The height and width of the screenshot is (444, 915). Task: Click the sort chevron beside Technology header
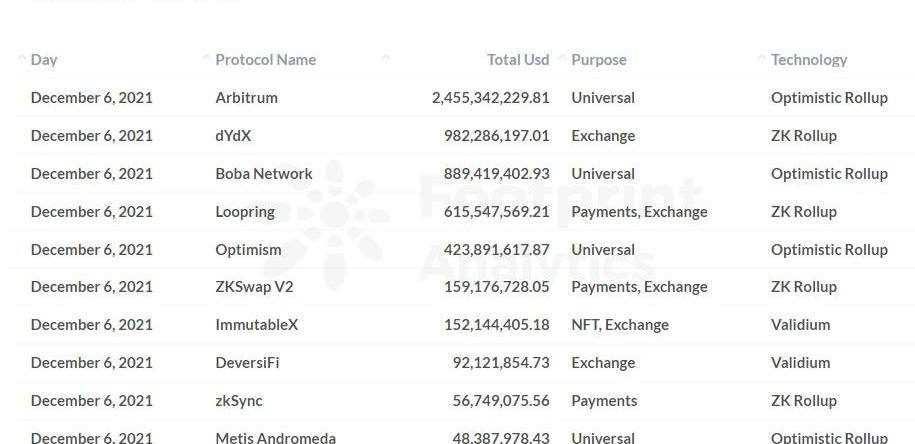(762, 60)
